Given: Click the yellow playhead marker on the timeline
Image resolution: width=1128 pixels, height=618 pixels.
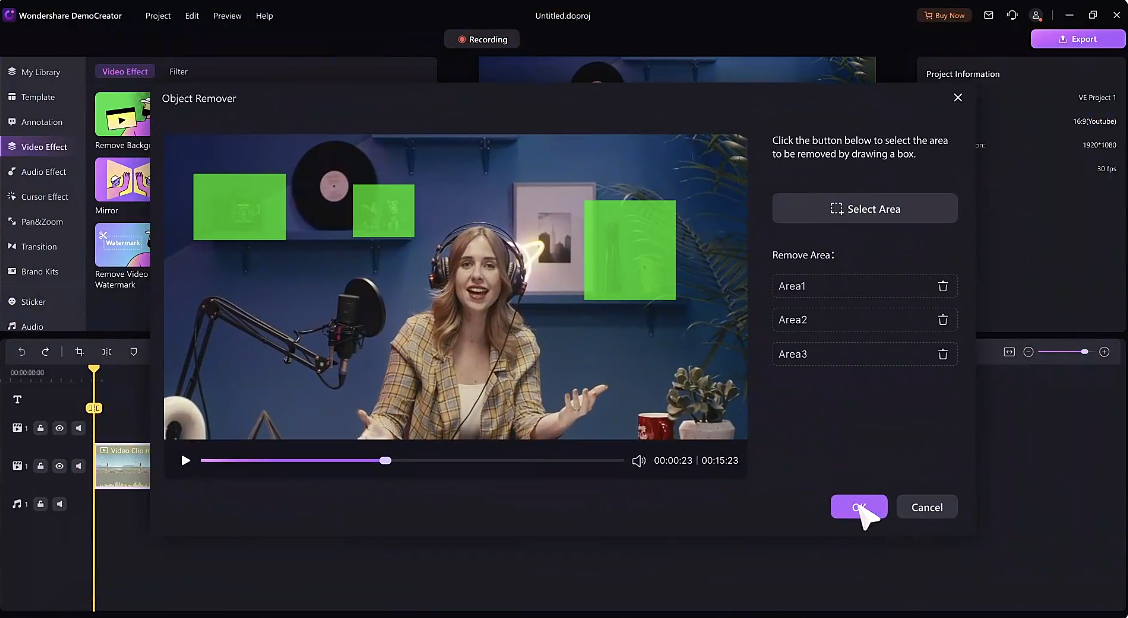Looking at the screenshot, I should 94,368.
